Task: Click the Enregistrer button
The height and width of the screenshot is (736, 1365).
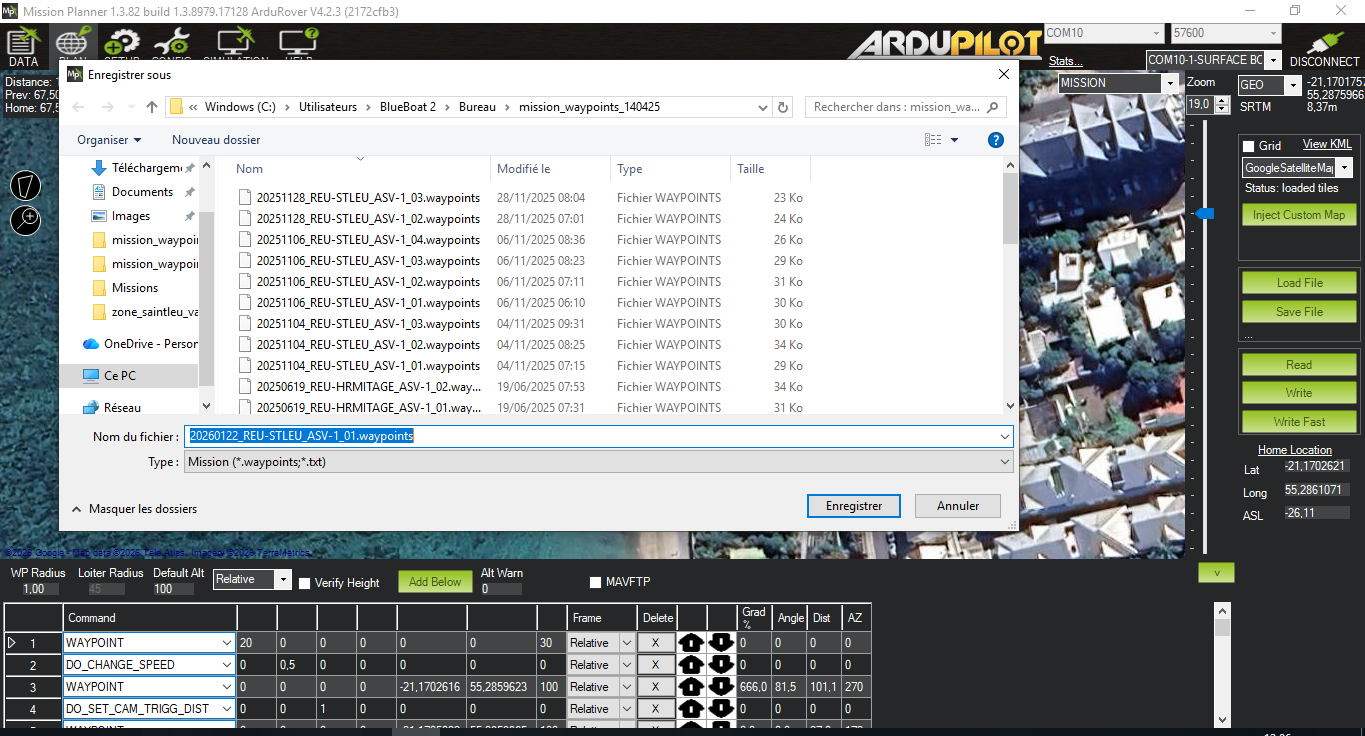Action: (853, 506)
